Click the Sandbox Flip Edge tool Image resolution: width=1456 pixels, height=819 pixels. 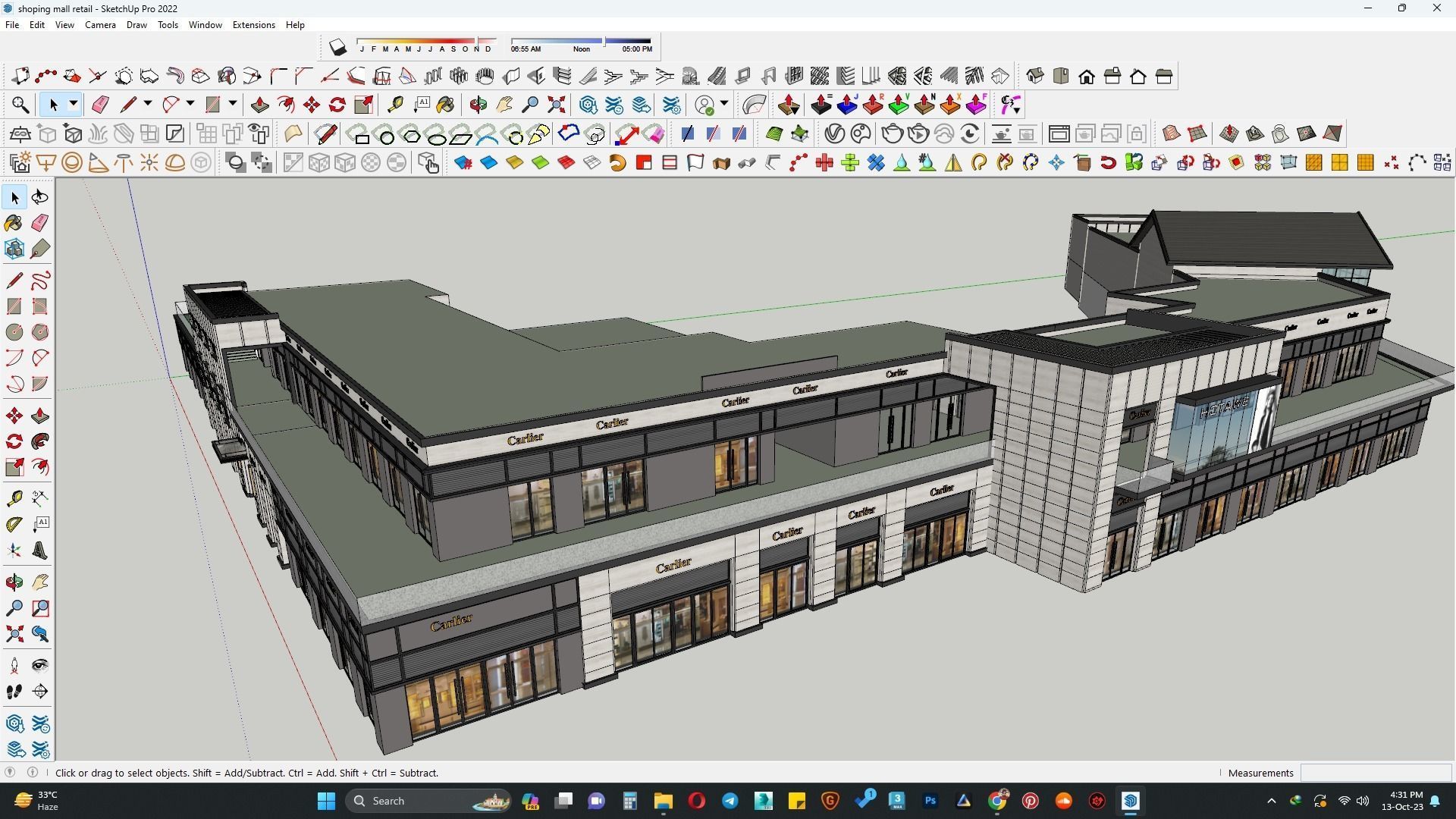(x=1332, y=134)
